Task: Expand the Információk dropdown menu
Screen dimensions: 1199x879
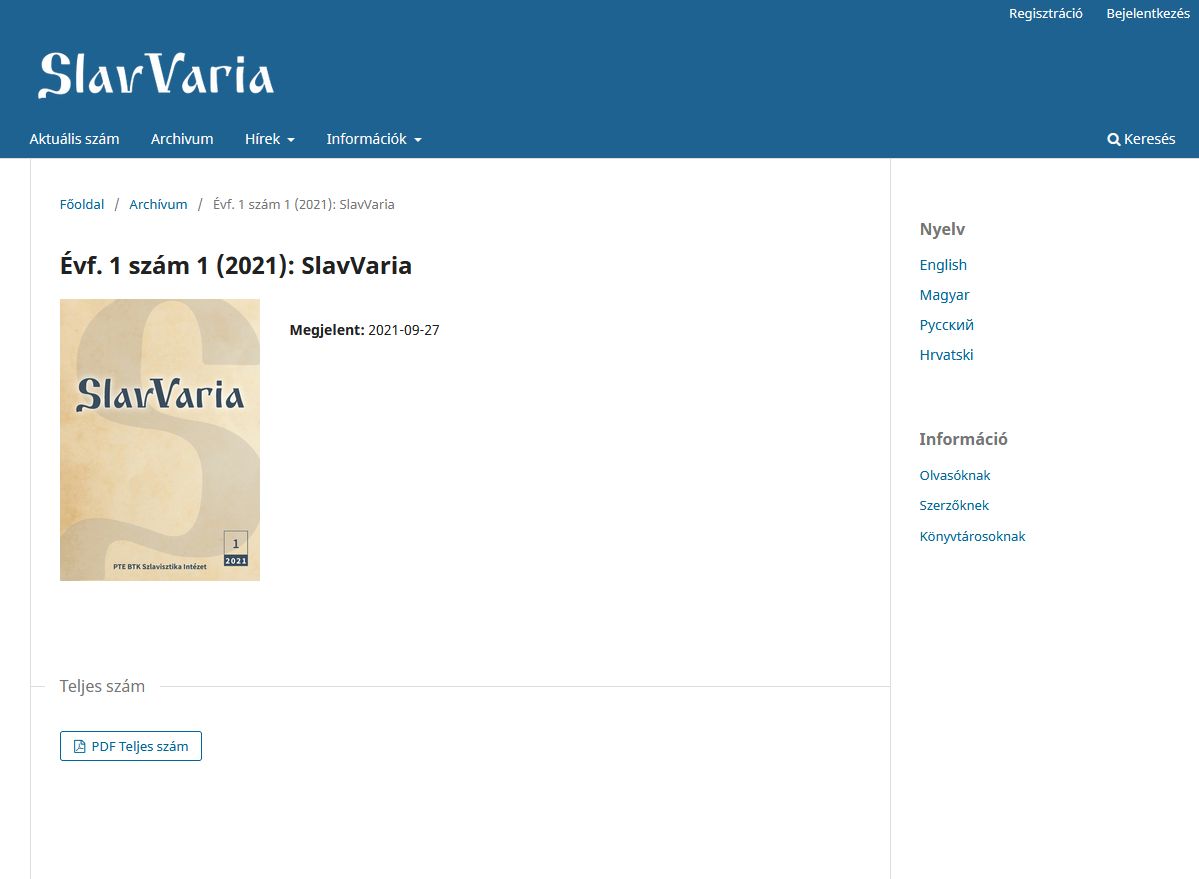Action: 374,139
